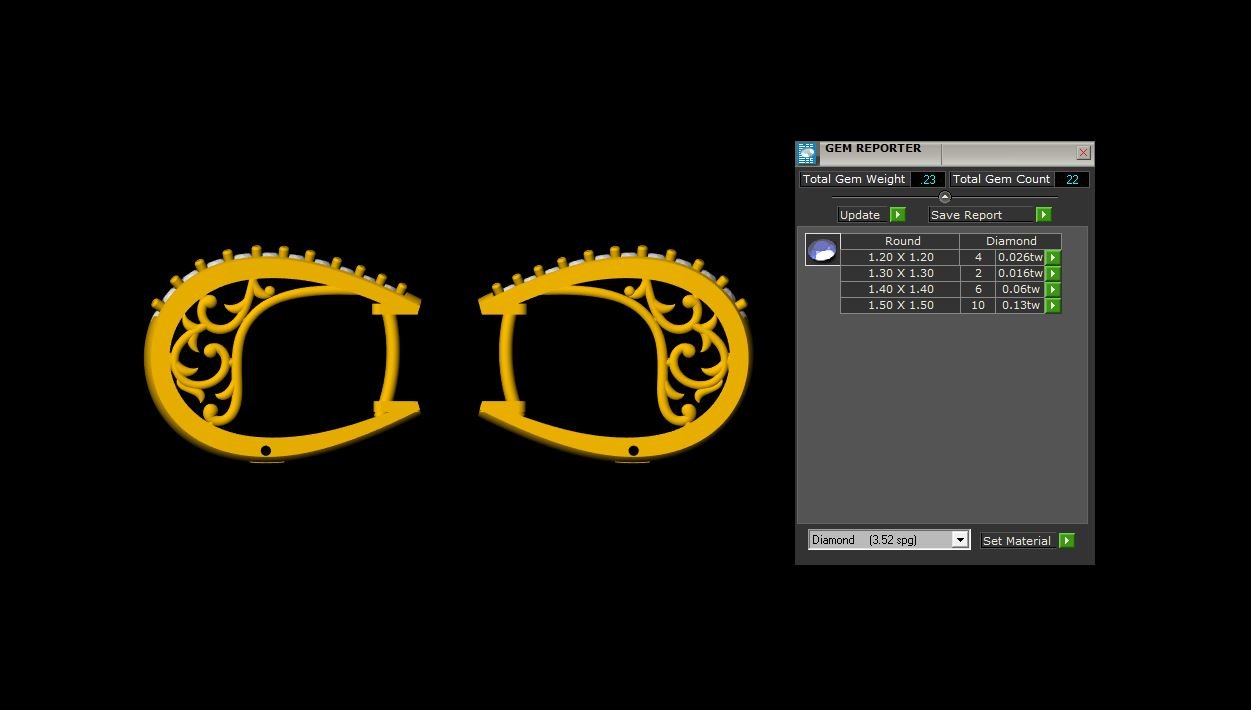Viewport: 1251px width, 710px height.
Task: Click green arrow for 1.30 X 1.30 row
Action: pos(1053,274)
